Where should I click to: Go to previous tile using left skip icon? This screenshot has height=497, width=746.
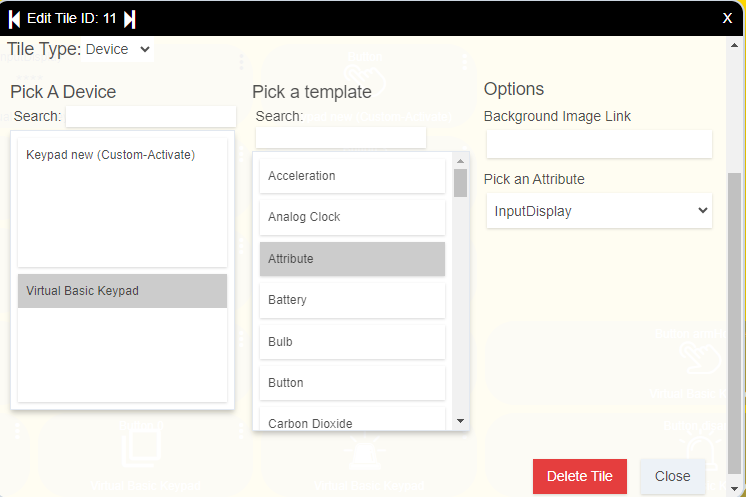point(15,19)
